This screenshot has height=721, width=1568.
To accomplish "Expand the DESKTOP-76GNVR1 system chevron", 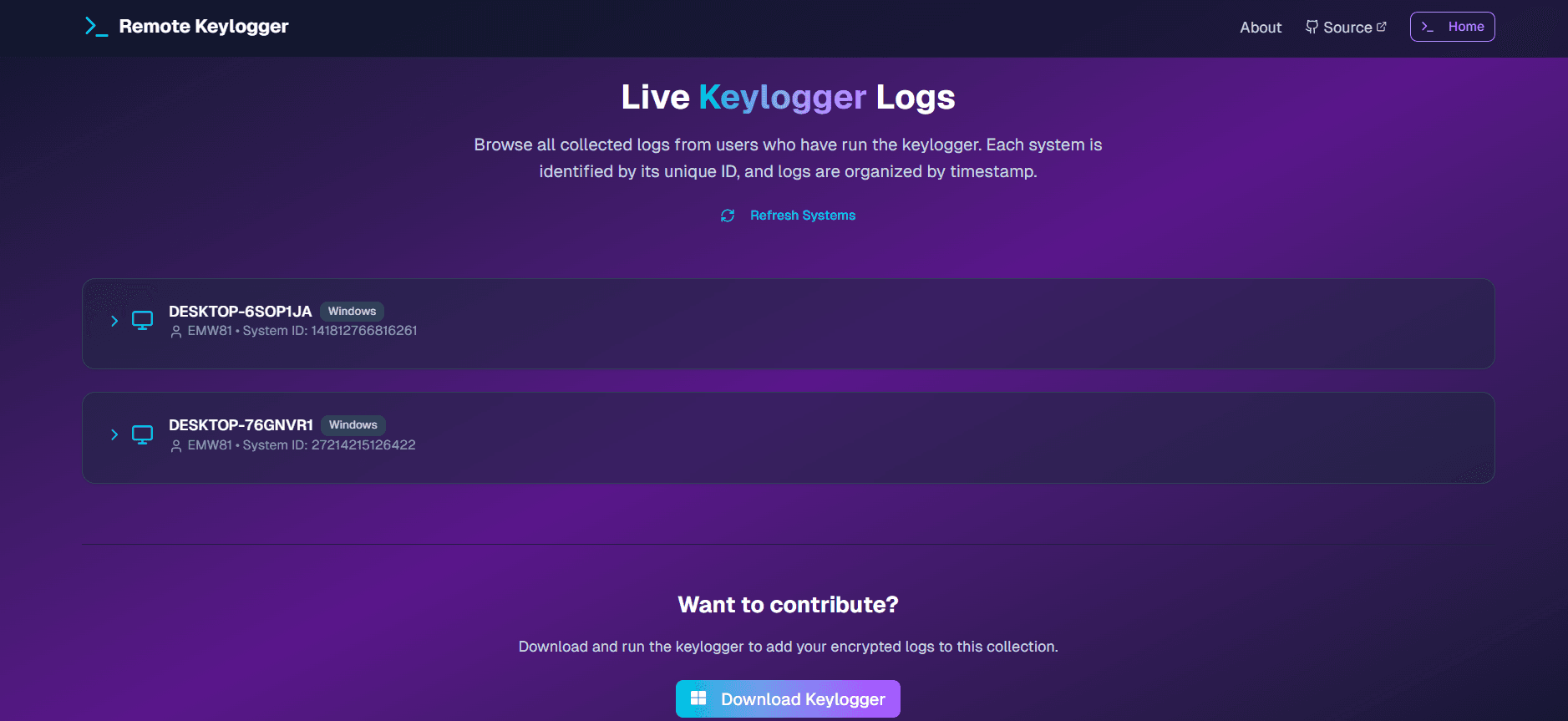I will coord(114,434).
